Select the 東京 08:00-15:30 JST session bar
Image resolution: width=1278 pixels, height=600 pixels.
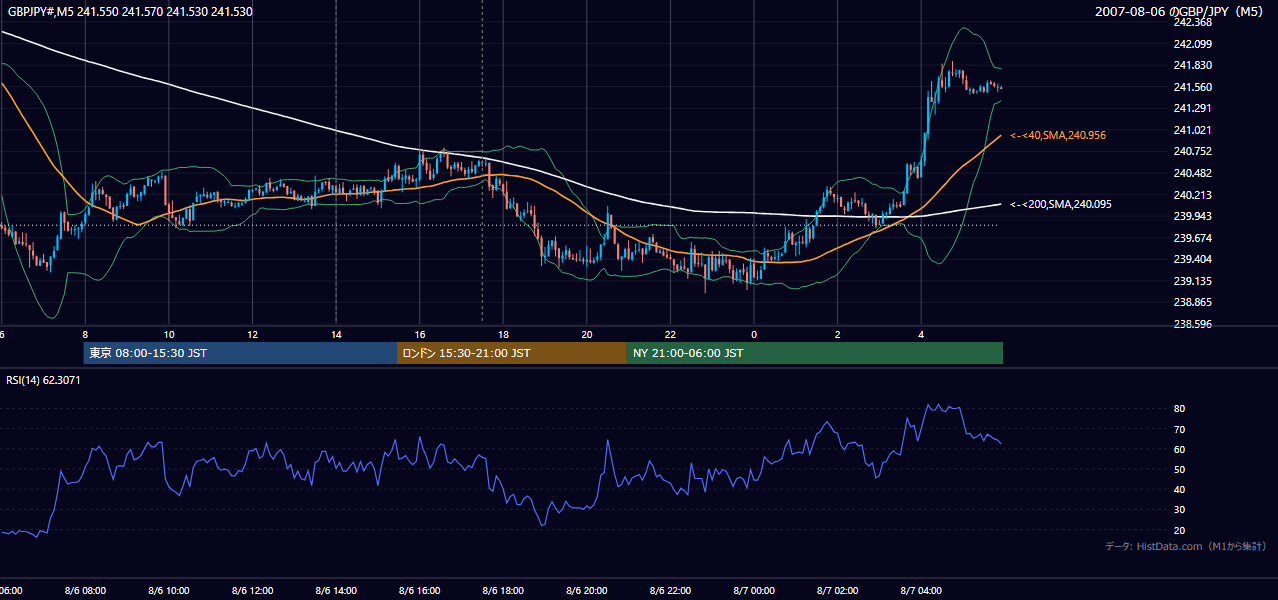click(x=240, y=353)
